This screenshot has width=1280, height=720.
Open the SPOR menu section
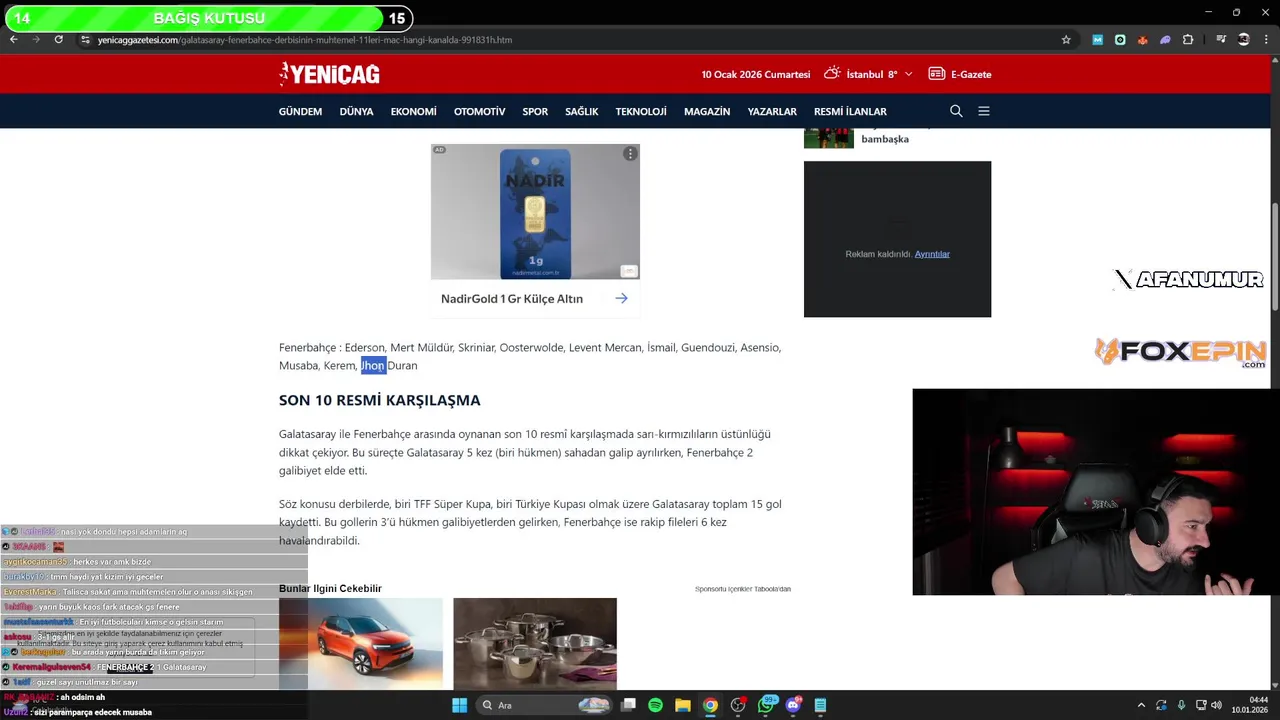coord(535,111)
